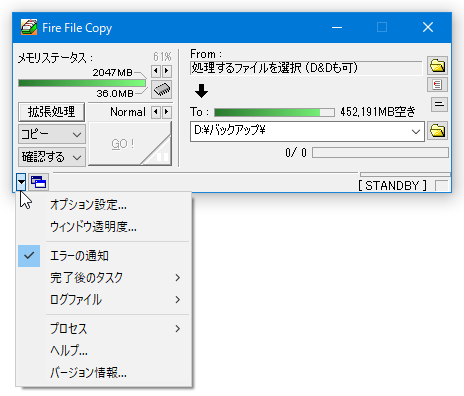Expand the ログファイル submenu
The width and height of the screenshot is (464, 396).
(x=104, y=299)
